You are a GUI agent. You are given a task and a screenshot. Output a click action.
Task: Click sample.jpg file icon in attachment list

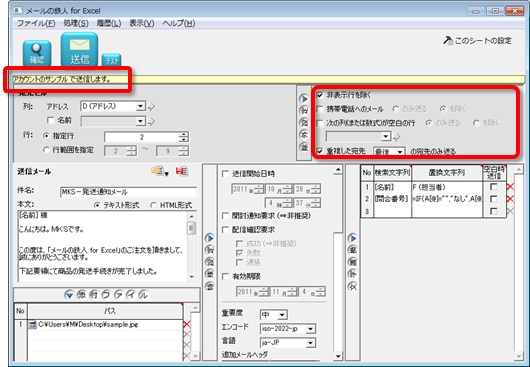click(33, 325)
